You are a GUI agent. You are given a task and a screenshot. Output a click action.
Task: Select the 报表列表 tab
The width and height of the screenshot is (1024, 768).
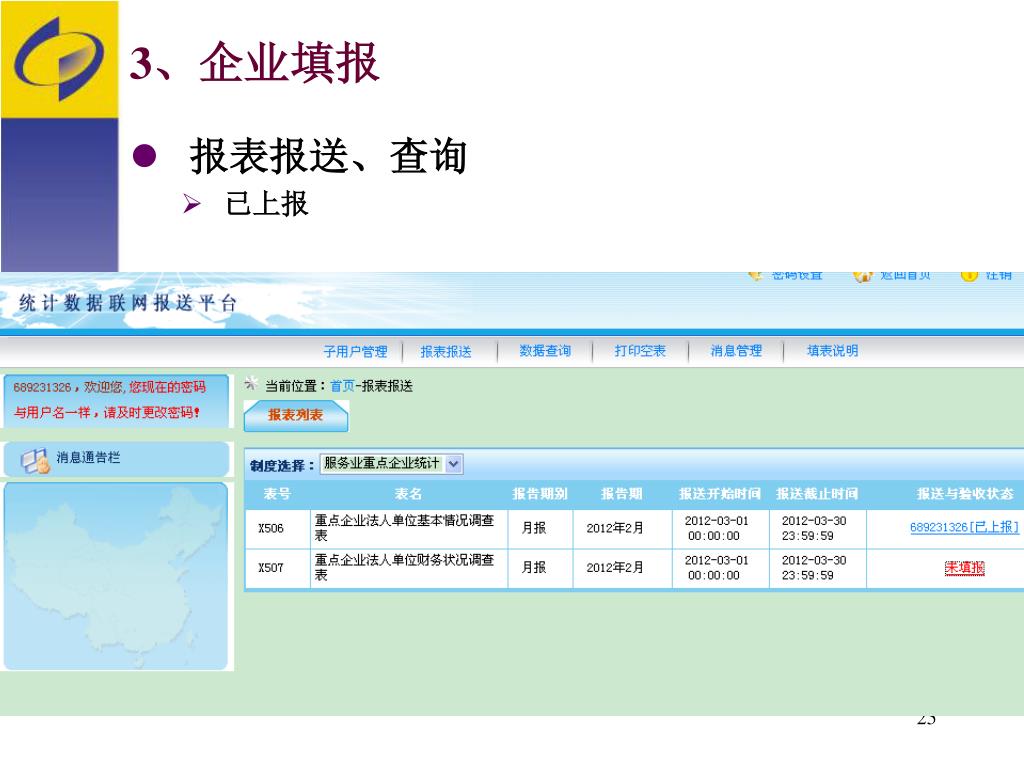296,415
